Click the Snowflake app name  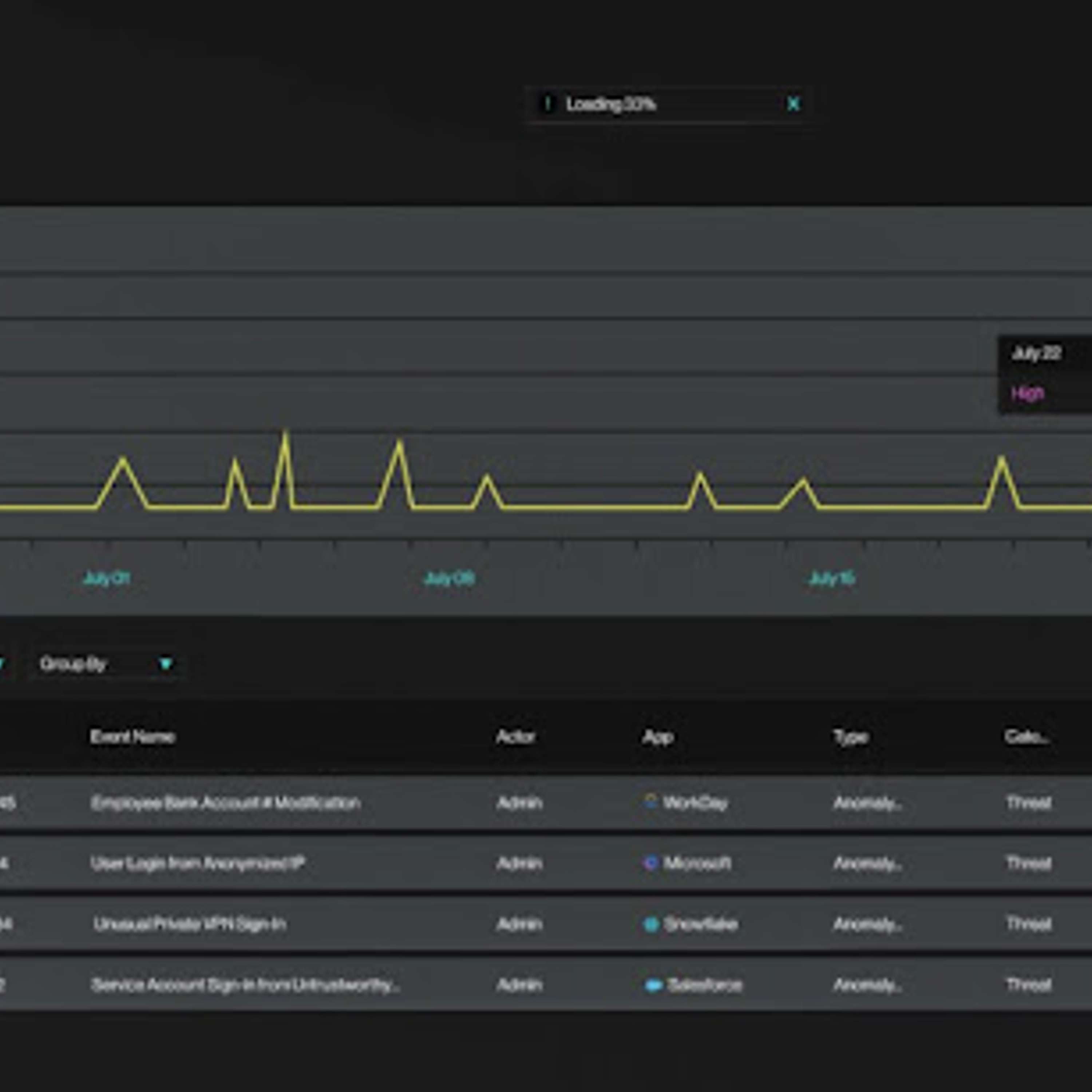click(x=700, y=924)
